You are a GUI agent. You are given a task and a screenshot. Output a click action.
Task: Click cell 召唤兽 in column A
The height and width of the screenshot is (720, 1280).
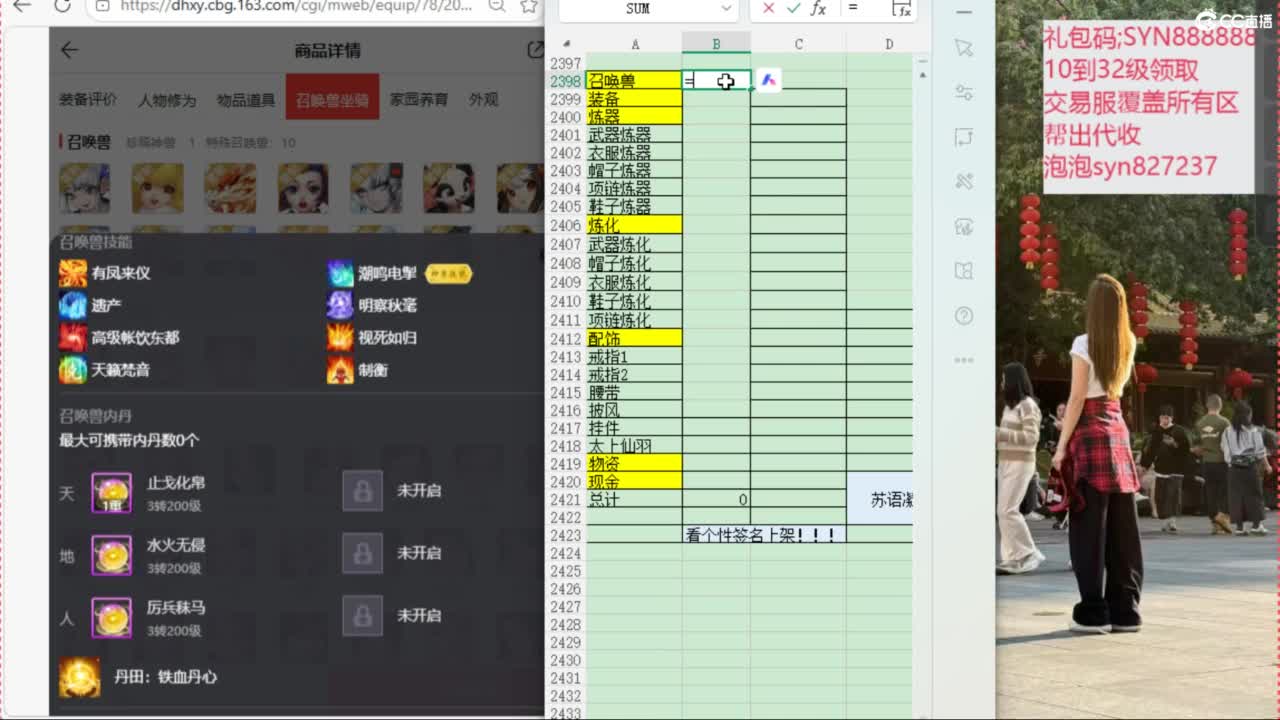pyautogui.click(x=634, y=81)
